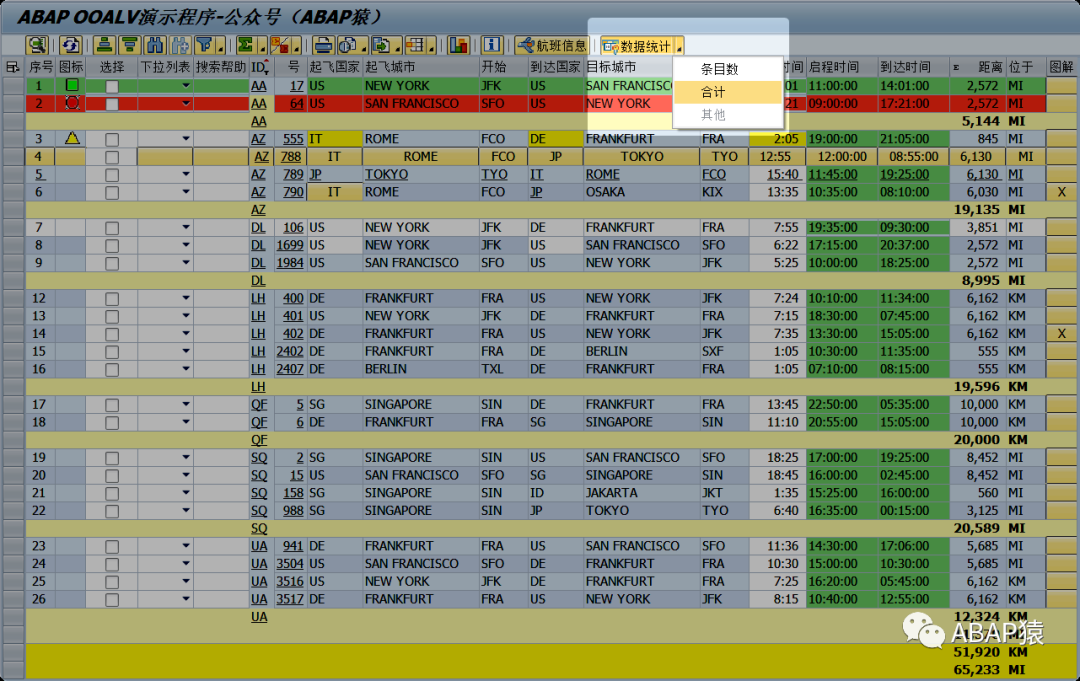
Task: Click the Subtotals icon
Action: [280, 45]
